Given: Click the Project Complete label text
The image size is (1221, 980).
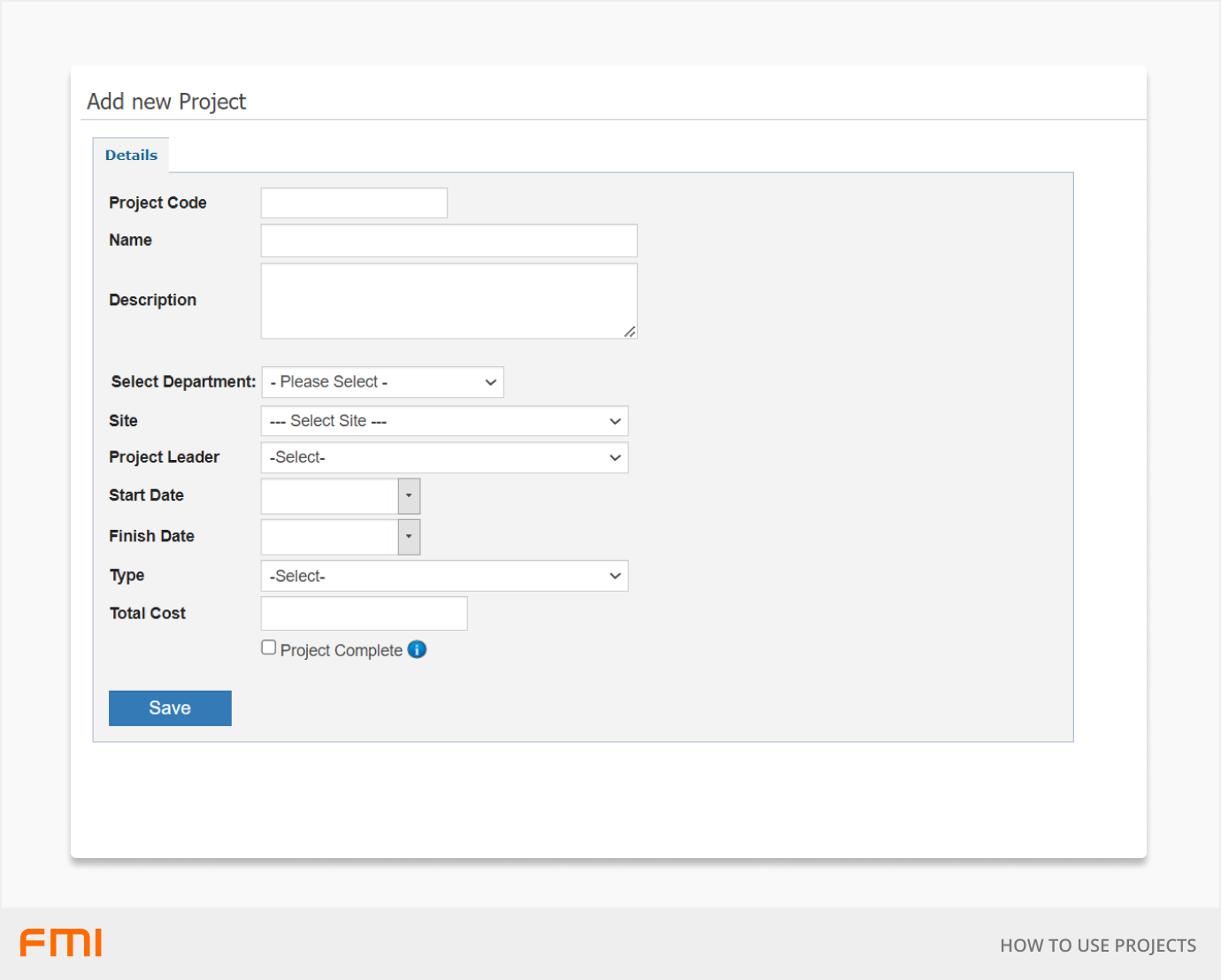Looking at the screenshot, I should click(342, 650).
